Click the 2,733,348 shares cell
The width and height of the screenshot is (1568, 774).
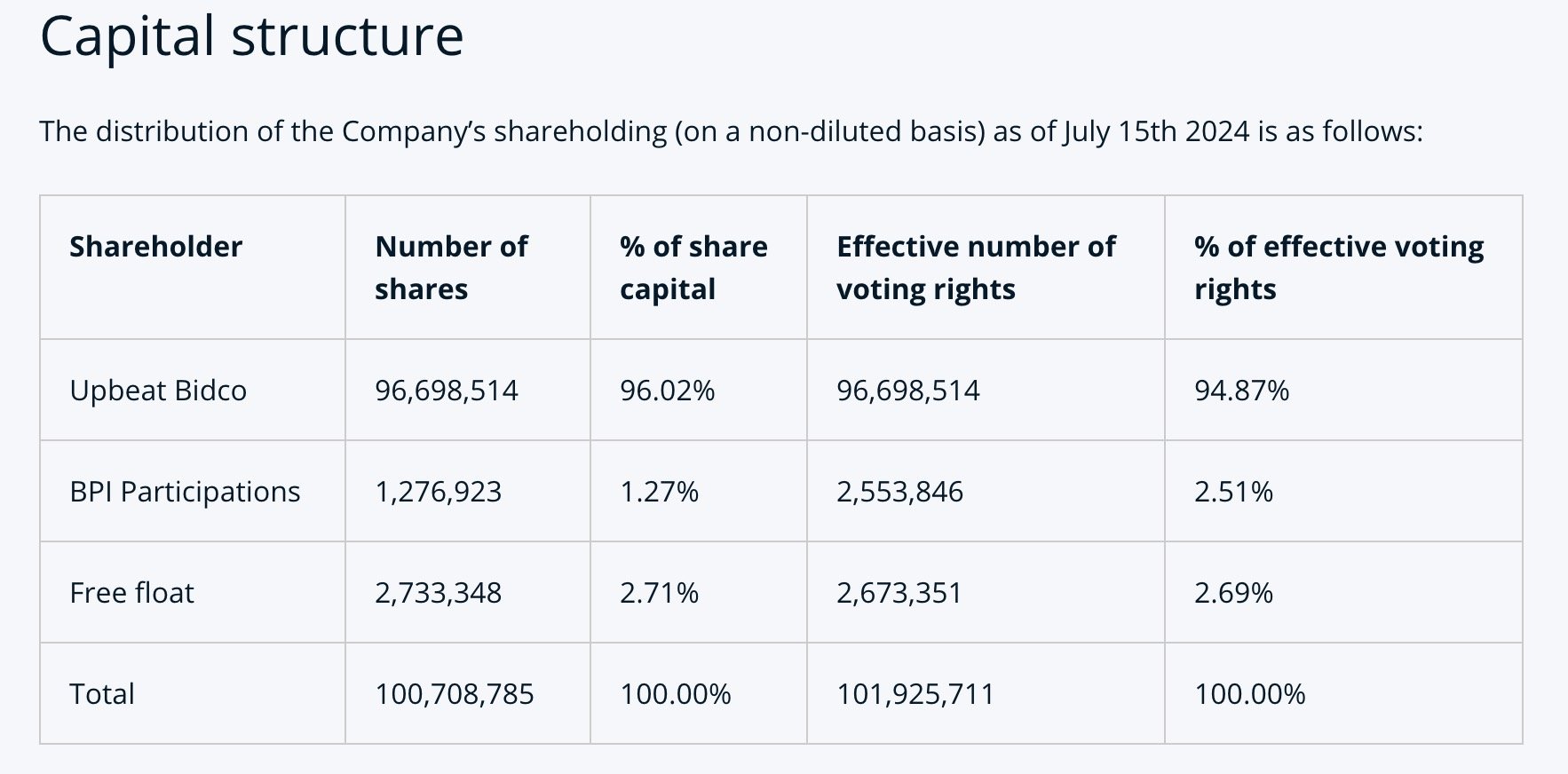[438, 593]
